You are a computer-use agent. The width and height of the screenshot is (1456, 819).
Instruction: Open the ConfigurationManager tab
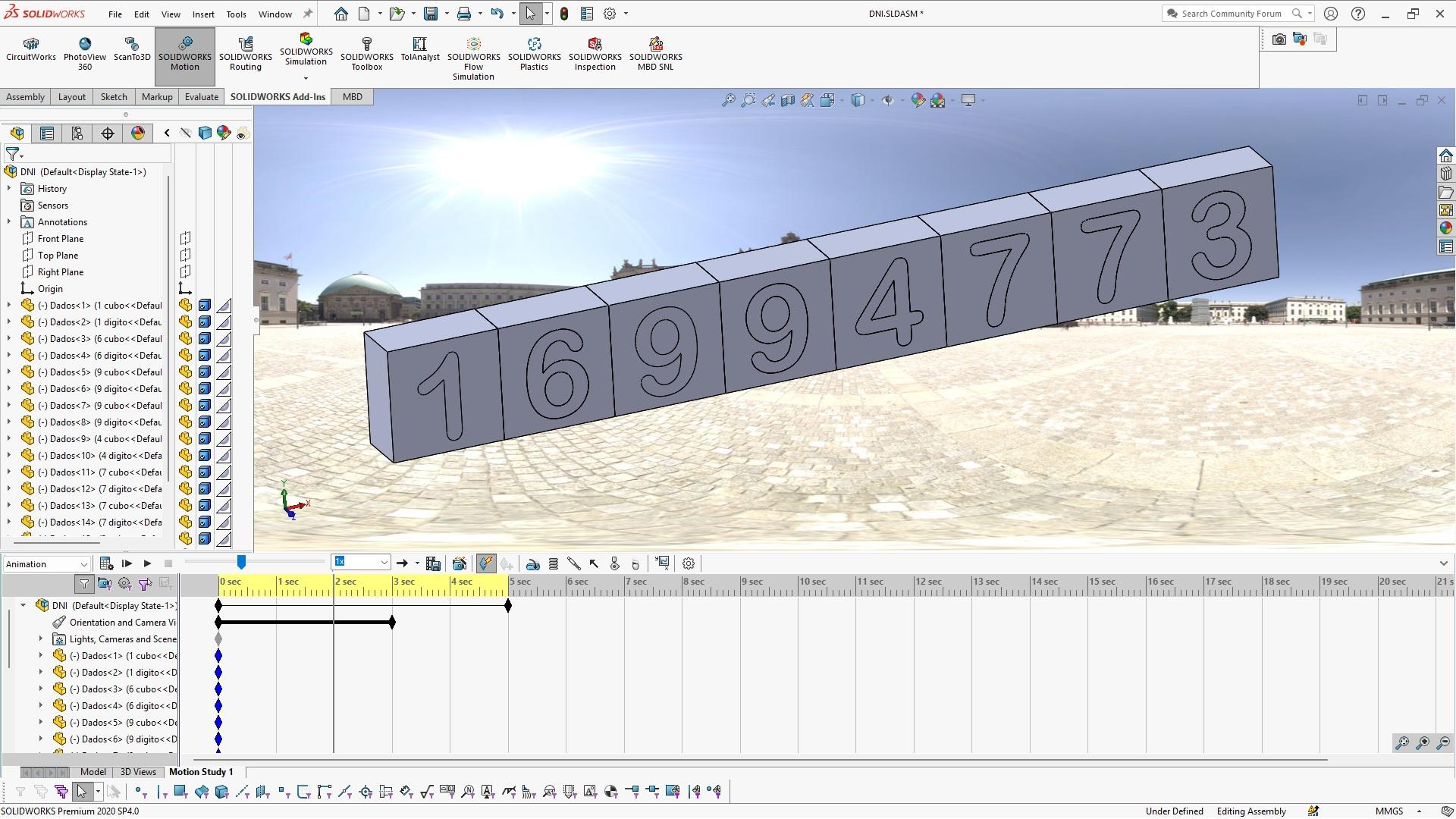[x=77, y=133]
